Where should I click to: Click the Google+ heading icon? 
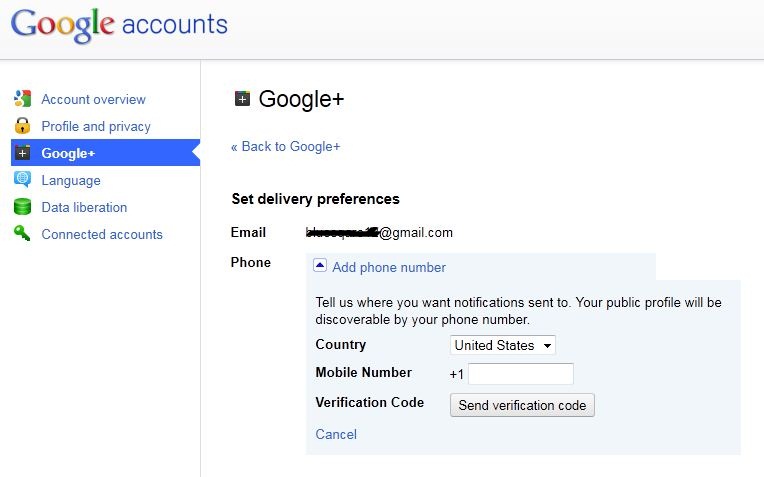pos(242,98)
